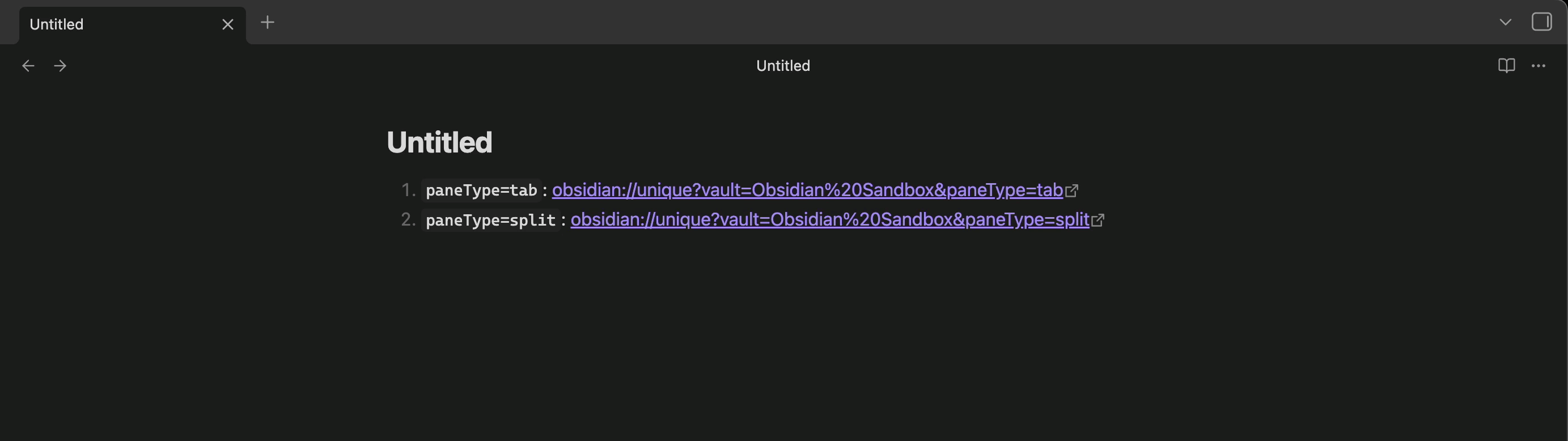Click the Untitled title in the view header
Image resolution: width=1568 pixels, height=441 pixels.
point(783,66)
